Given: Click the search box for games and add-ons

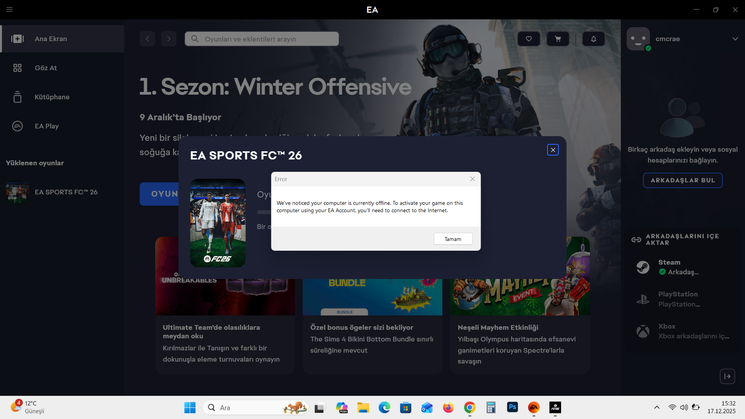Looking at the screenshot, I should (262, 39).
